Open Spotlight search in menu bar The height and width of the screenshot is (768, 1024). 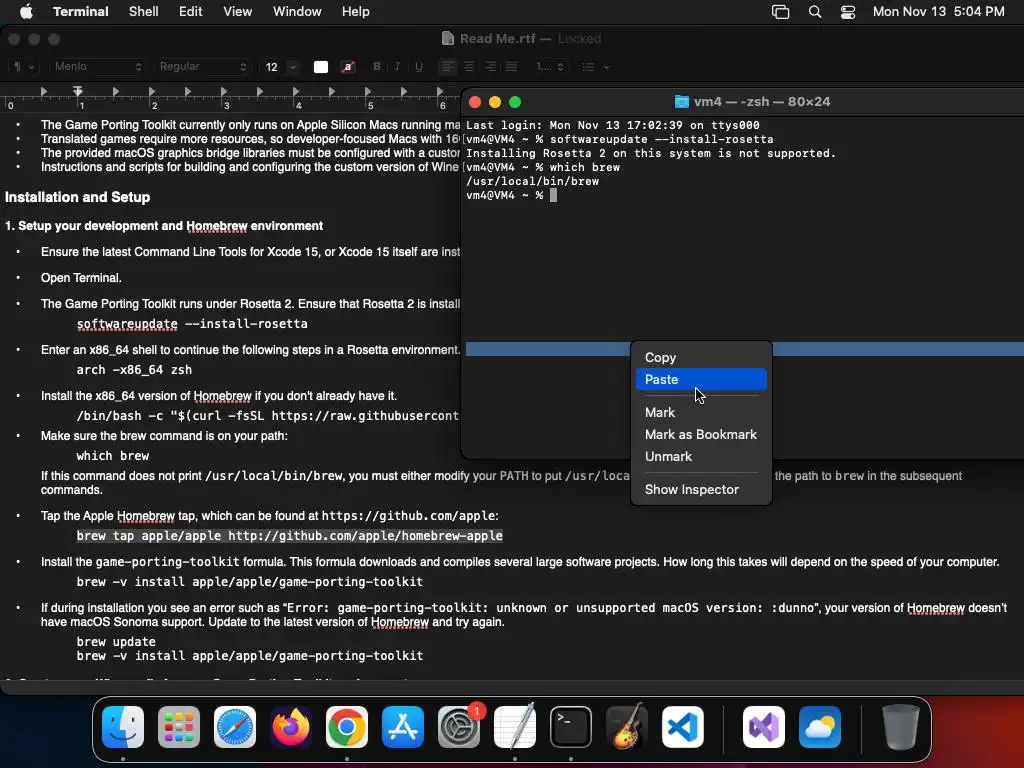pyautogui.click(x=814, y=11)
